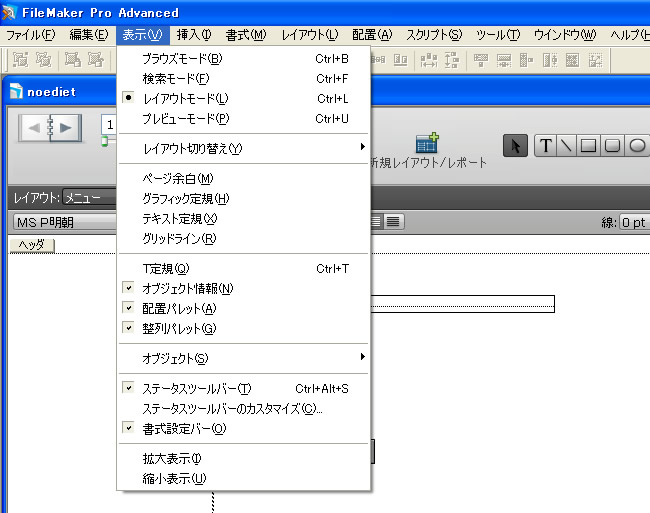Click the layout navigation book icon

click(50, 128)
